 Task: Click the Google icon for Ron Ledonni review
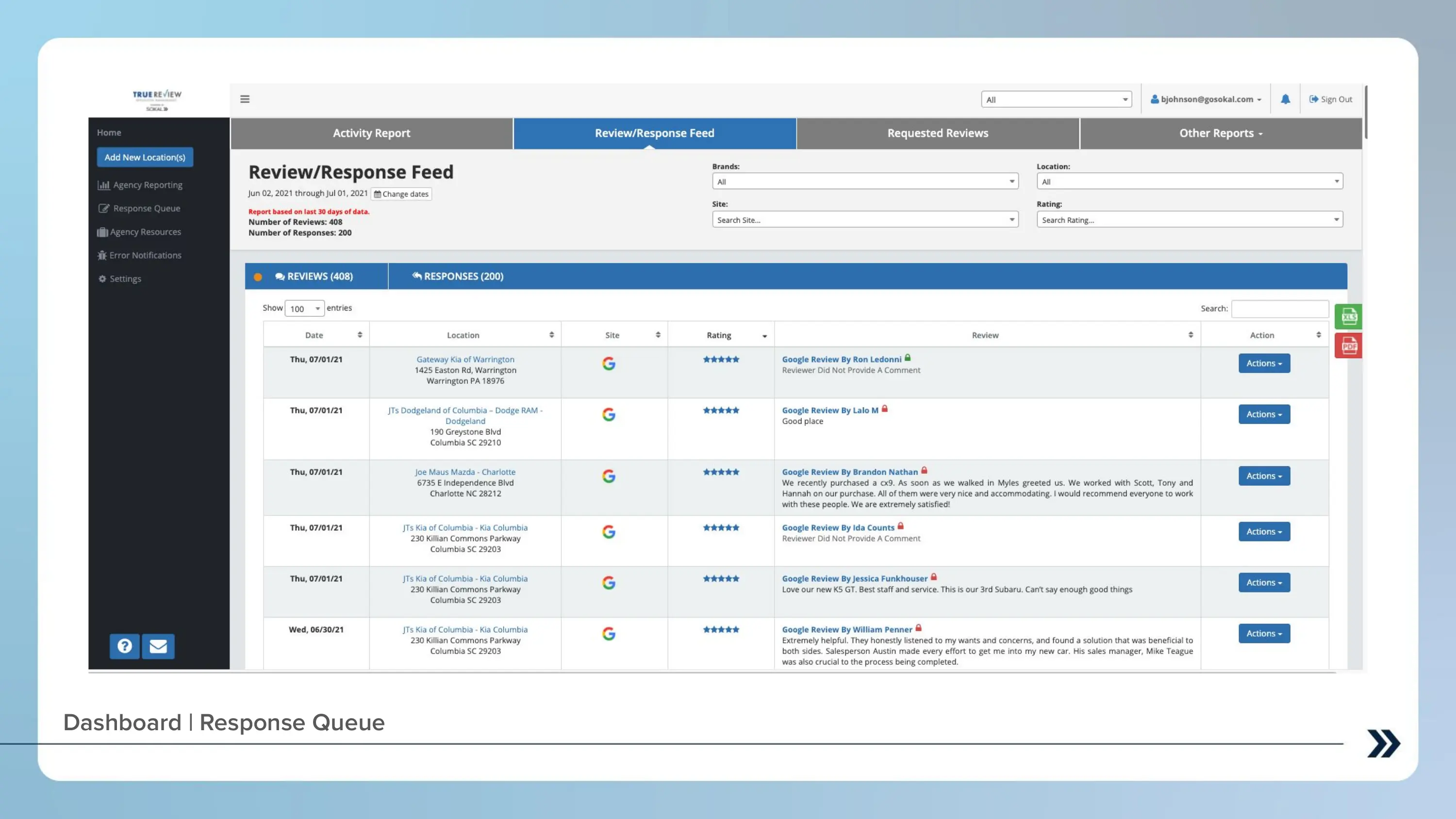click(x=608, y=363)
